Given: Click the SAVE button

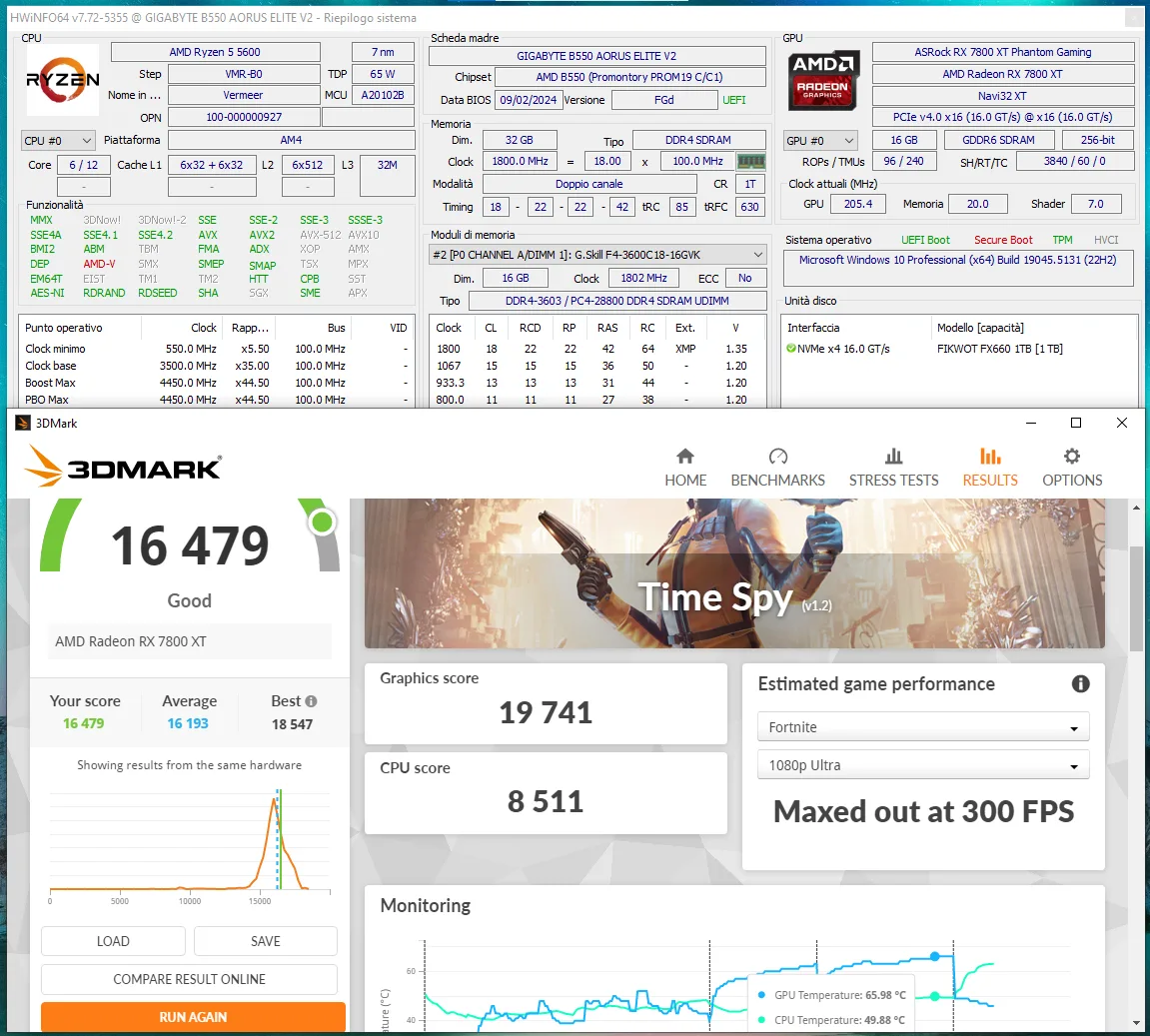Looking at the screenshot, I should [x=266, y=941].
